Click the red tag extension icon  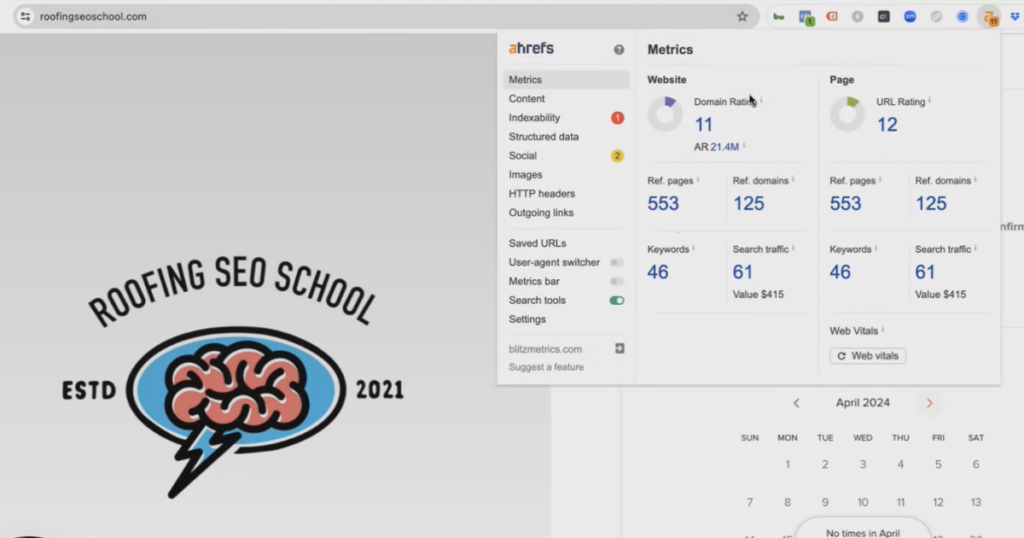pyautogui.click(x=831, y=16)
